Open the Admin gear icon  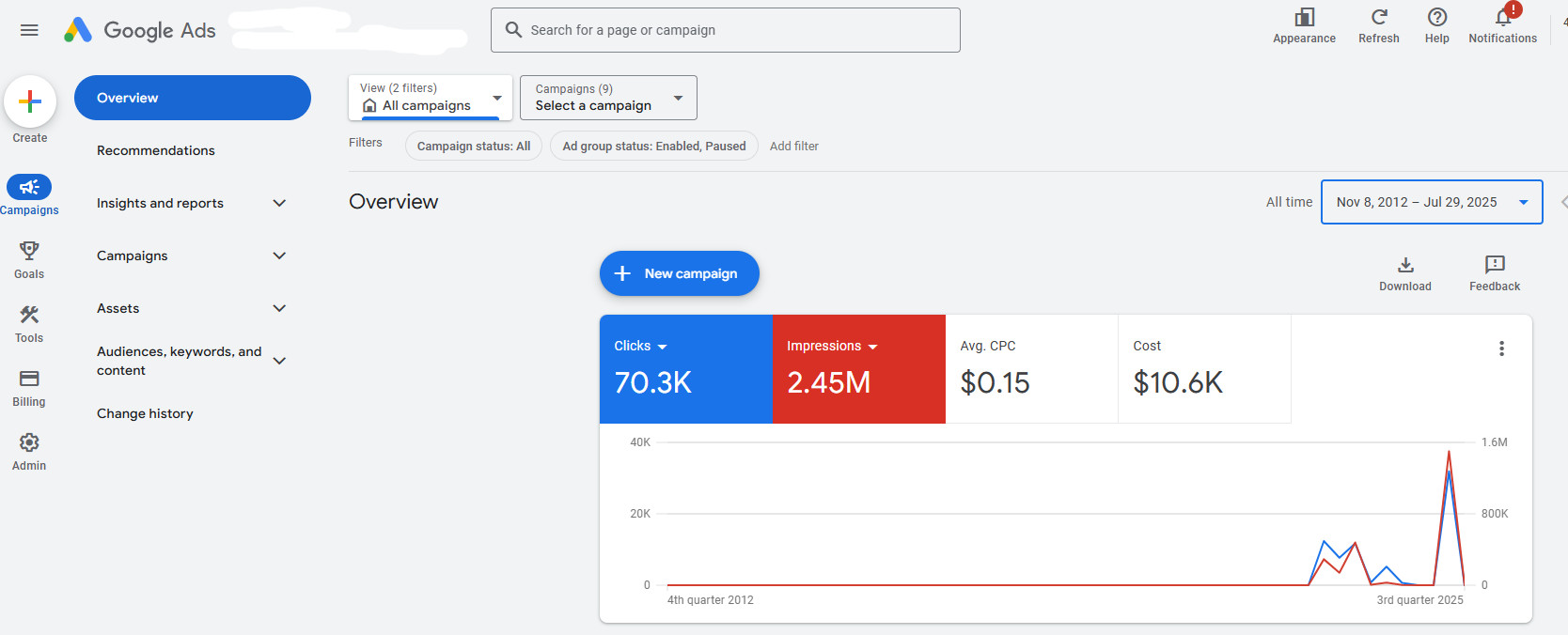pos(29,442)
